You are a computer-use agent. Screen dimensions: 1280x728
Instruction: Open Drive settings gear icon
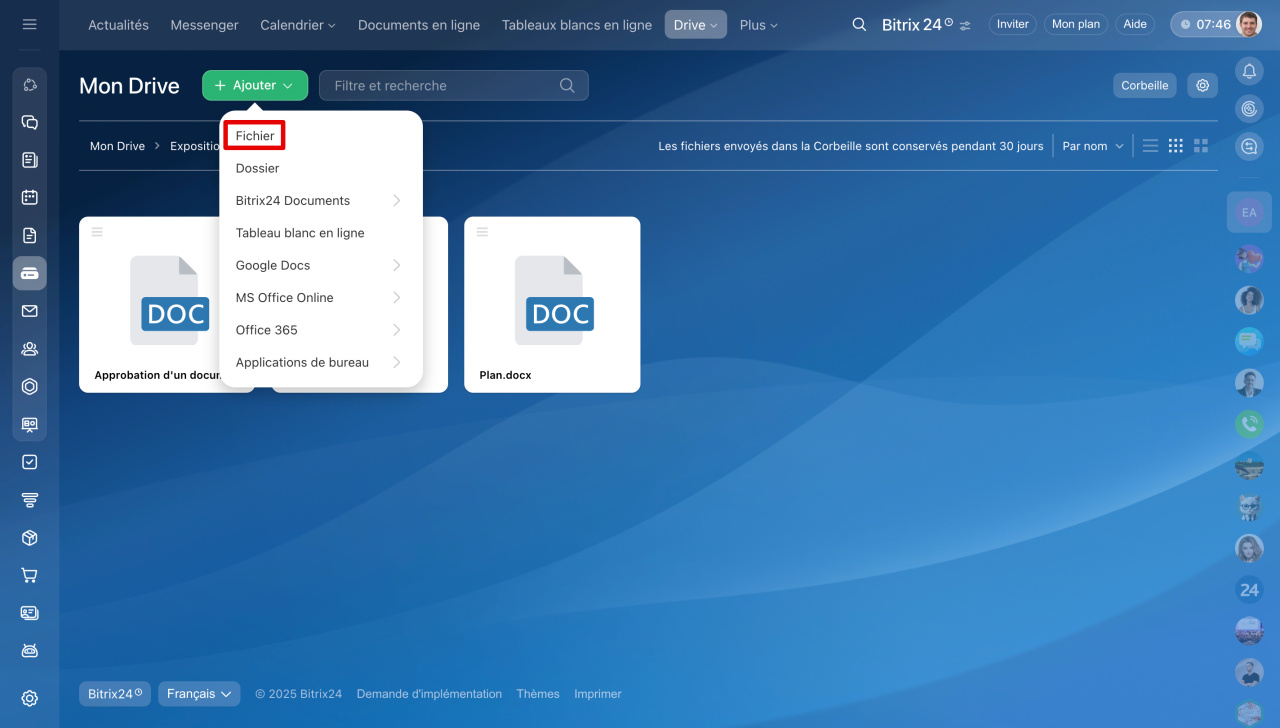pos(1202,86)
